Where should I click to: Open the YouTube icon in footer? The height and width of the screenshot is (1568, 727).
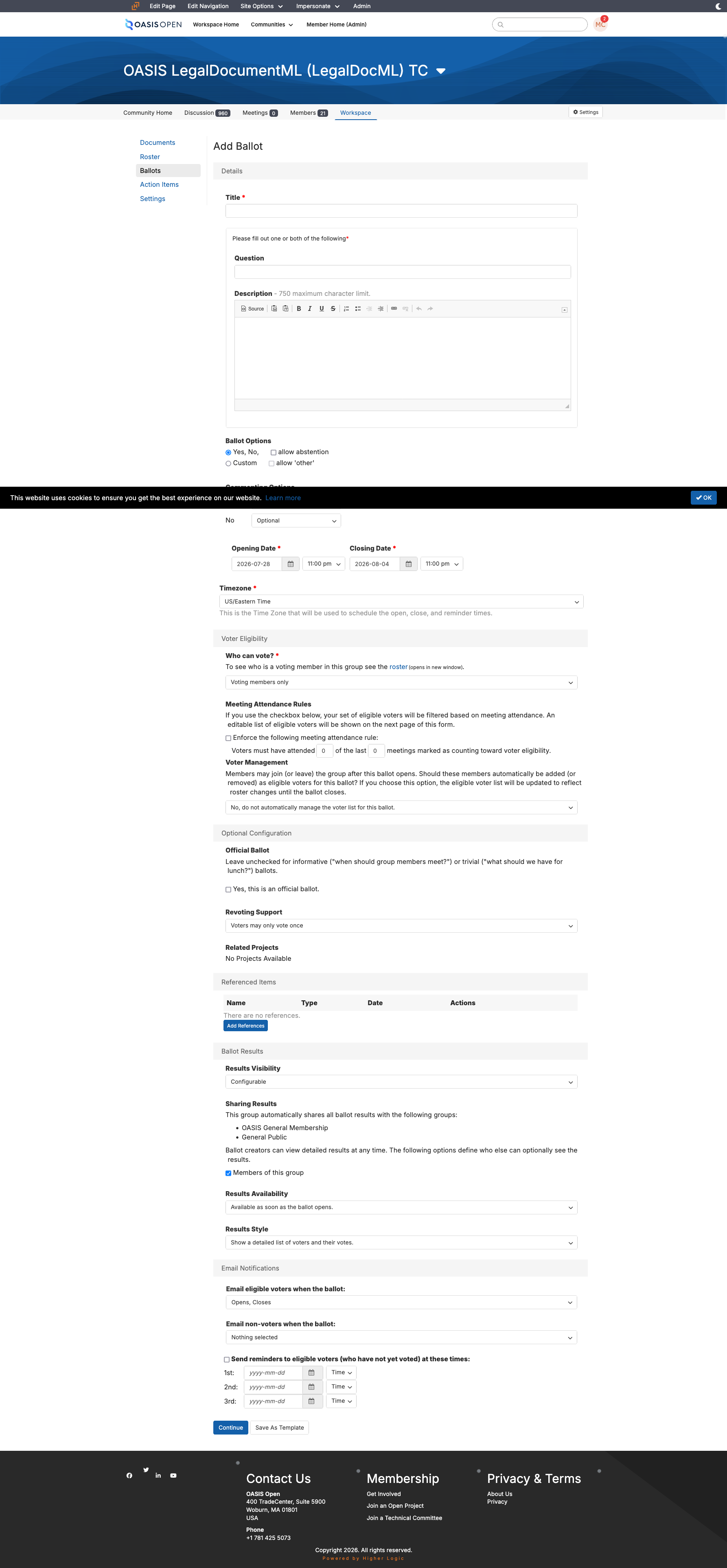pos(173,1476)
